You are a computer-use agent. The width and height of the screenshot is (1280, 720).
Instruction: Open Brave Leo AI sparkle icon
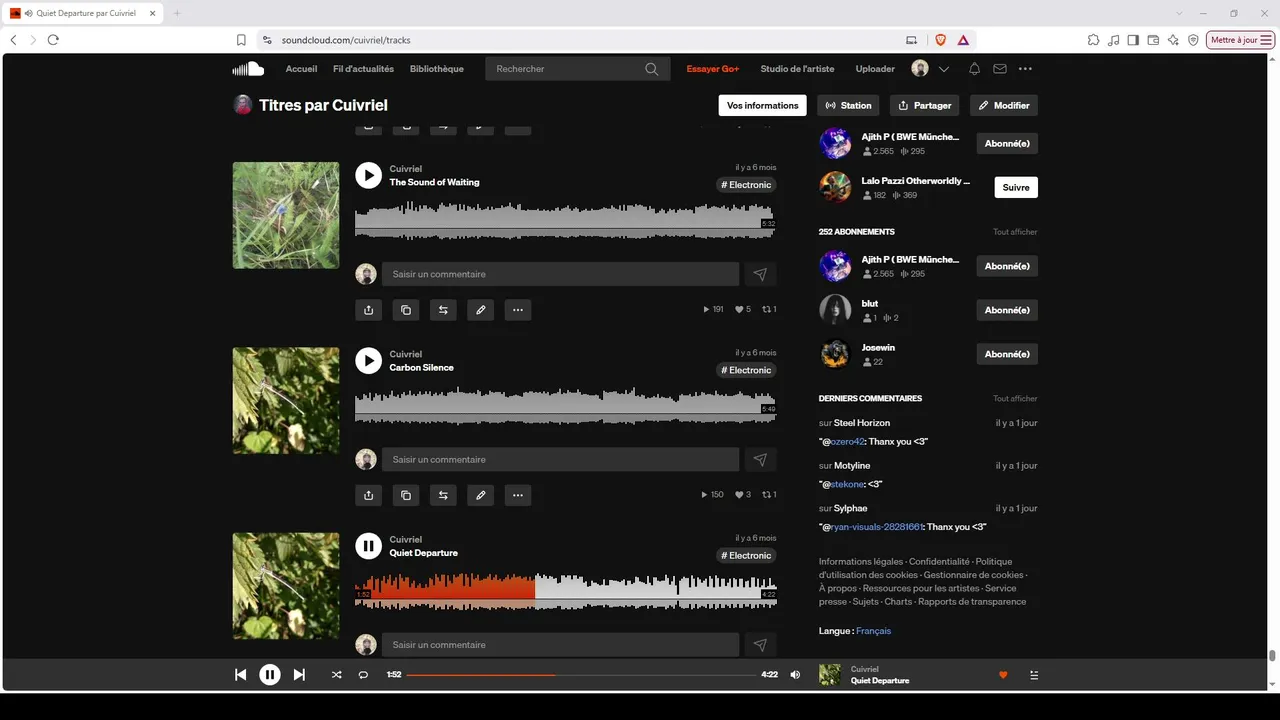[x=1173, y=40]
